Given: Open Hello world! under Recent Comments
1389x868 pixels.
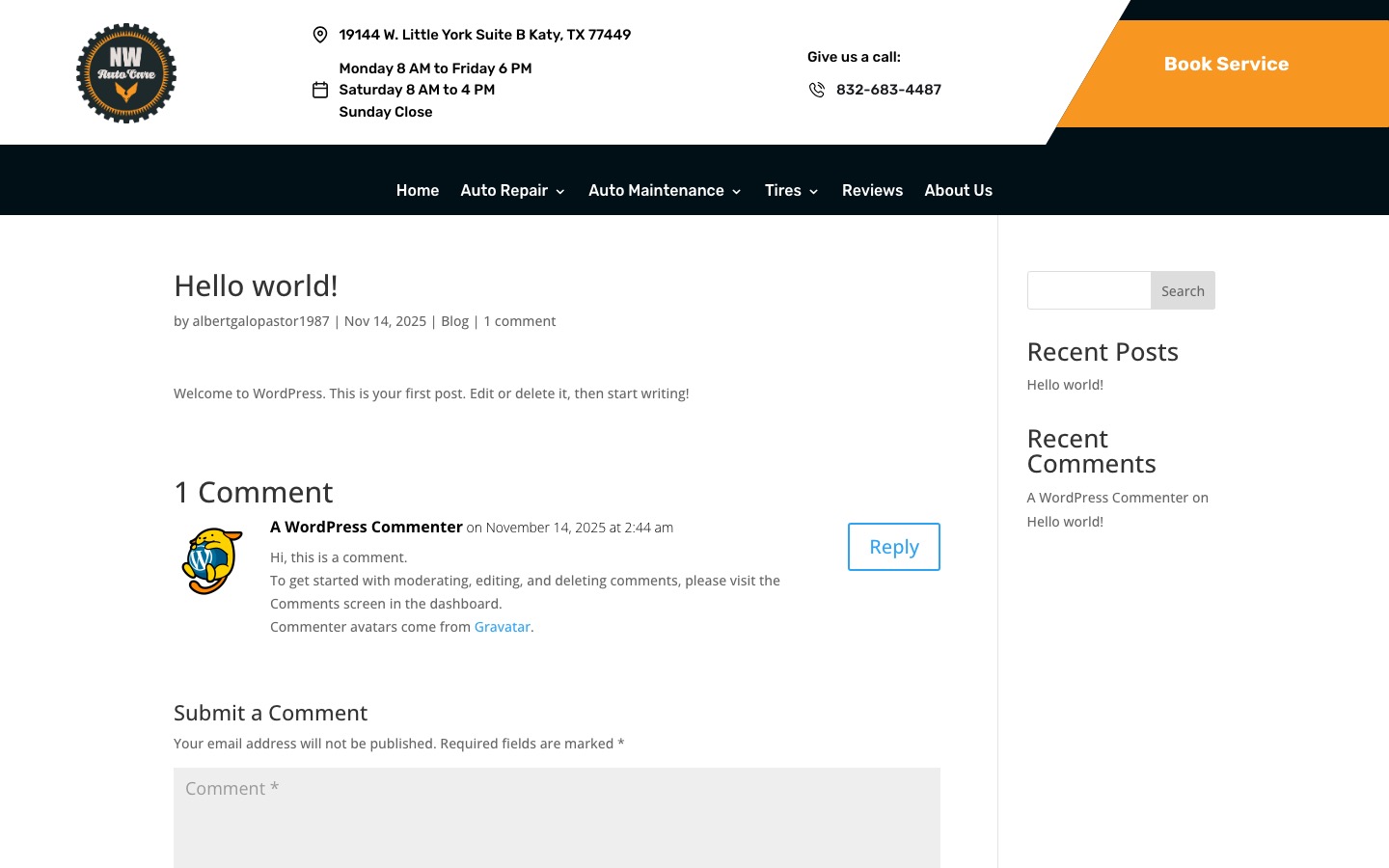Looking at the screenshot, I should coord(1065,522).
